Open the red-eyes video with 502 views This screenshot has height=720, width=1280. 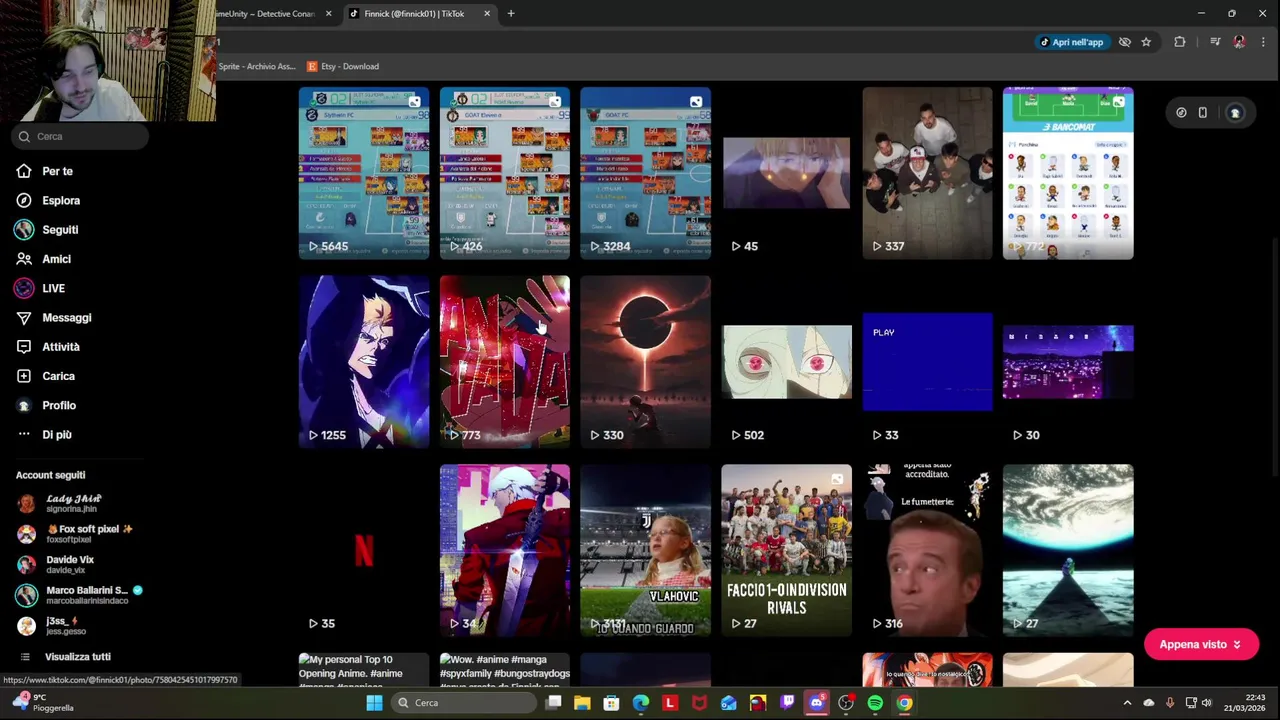coord(787,362)
